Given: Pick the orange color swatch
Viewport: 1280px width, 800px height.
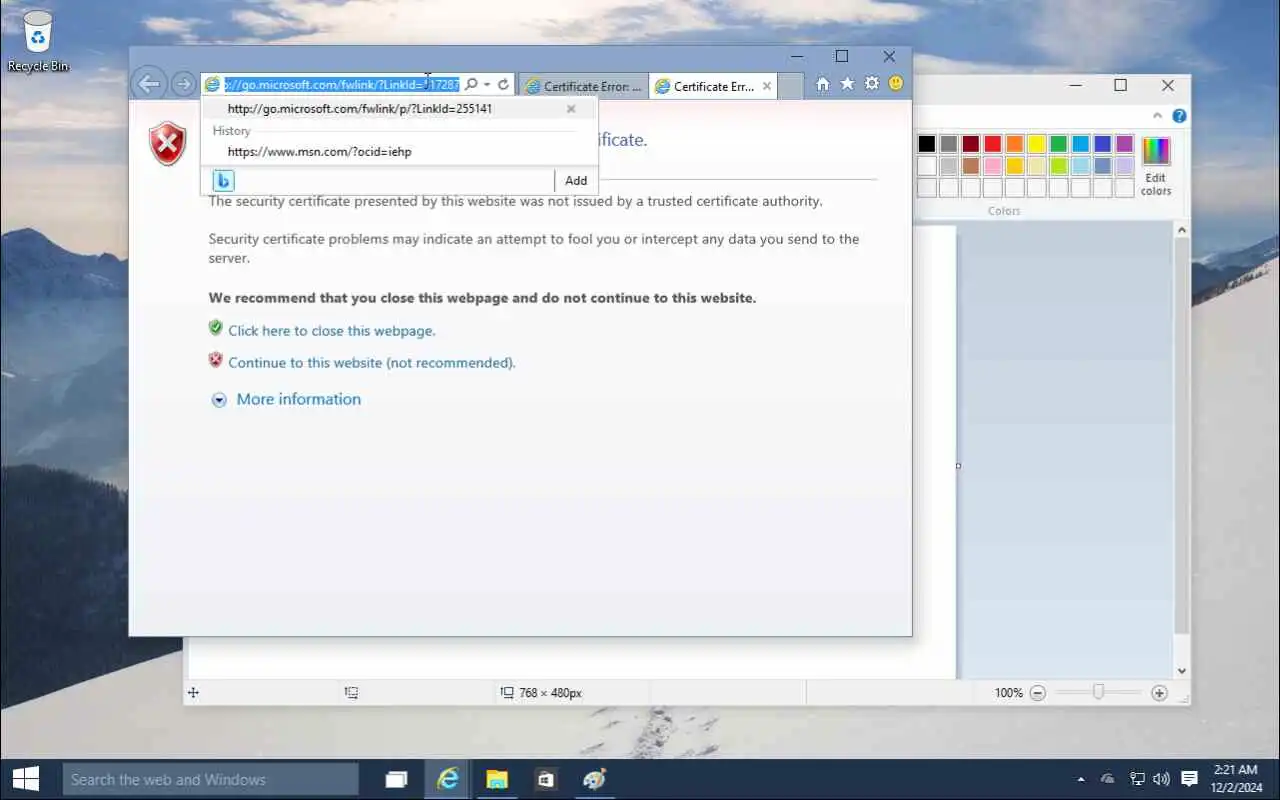Looking at the screenshot, I should (1015, 144).
